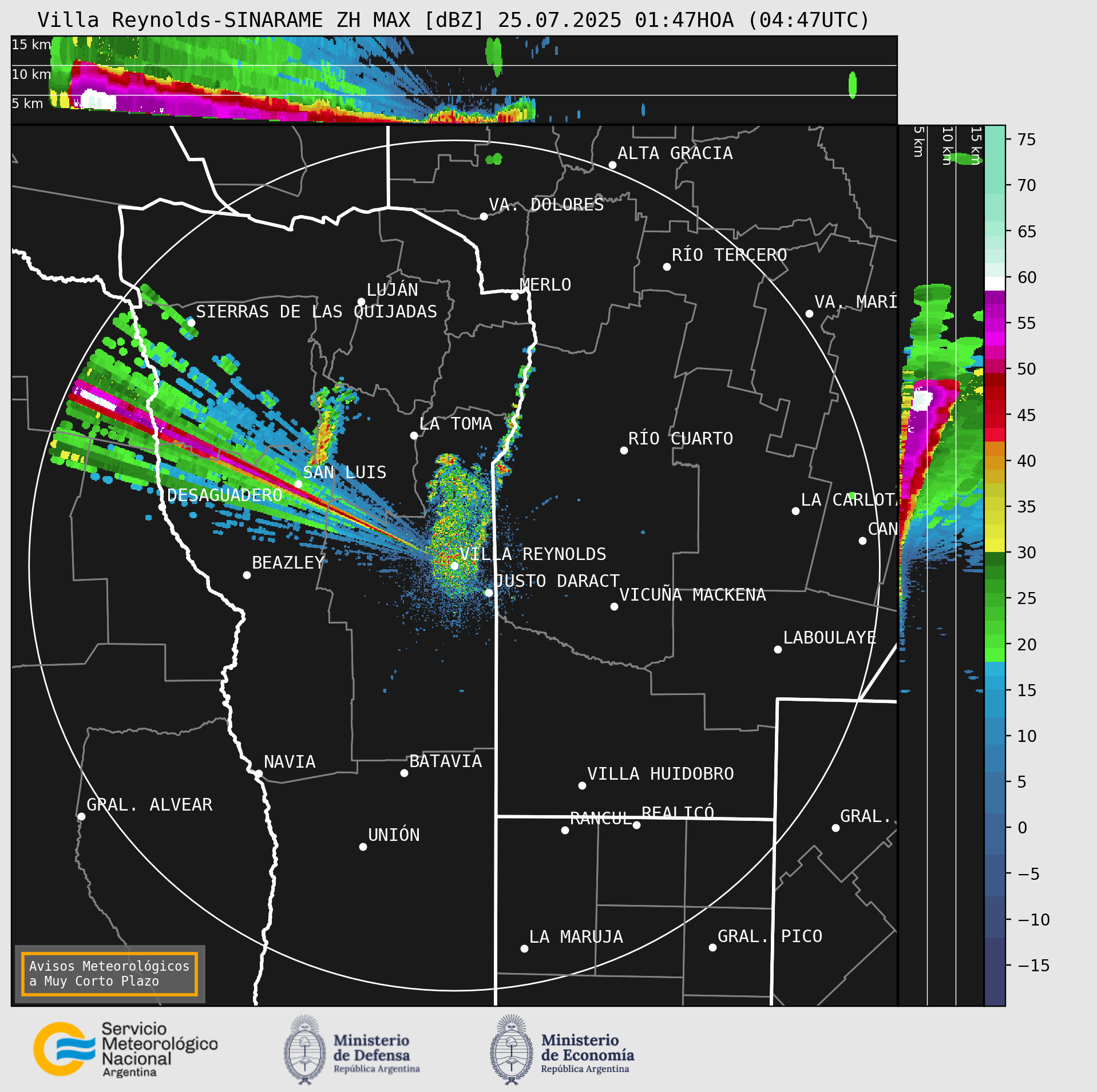
Task: Click the Río Cuarto marker dot
Action: coord(624,450)
